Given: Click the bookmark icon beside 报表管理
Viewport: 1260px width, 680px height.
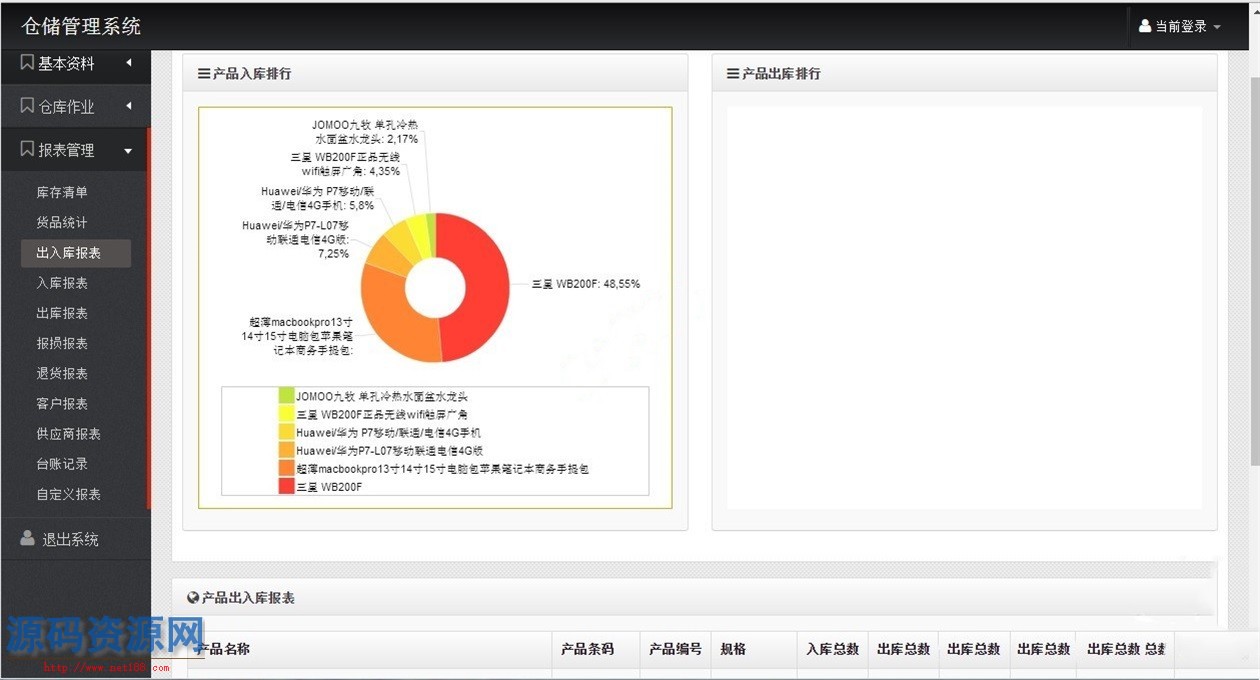Looking at the screenshot, I should 27,149.
